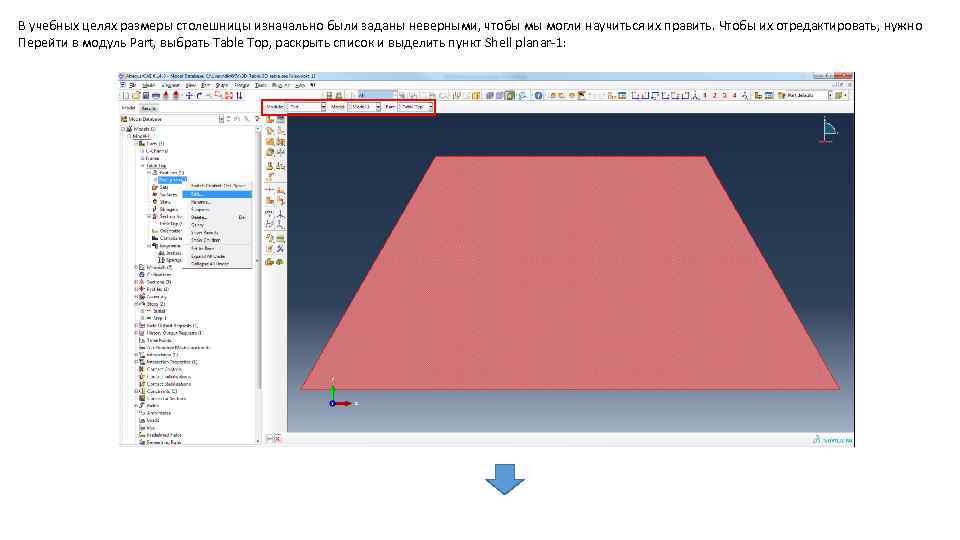Switch to the Model tab
The width and height of the screenshot is (960, 540).
[x=128, y=107]
